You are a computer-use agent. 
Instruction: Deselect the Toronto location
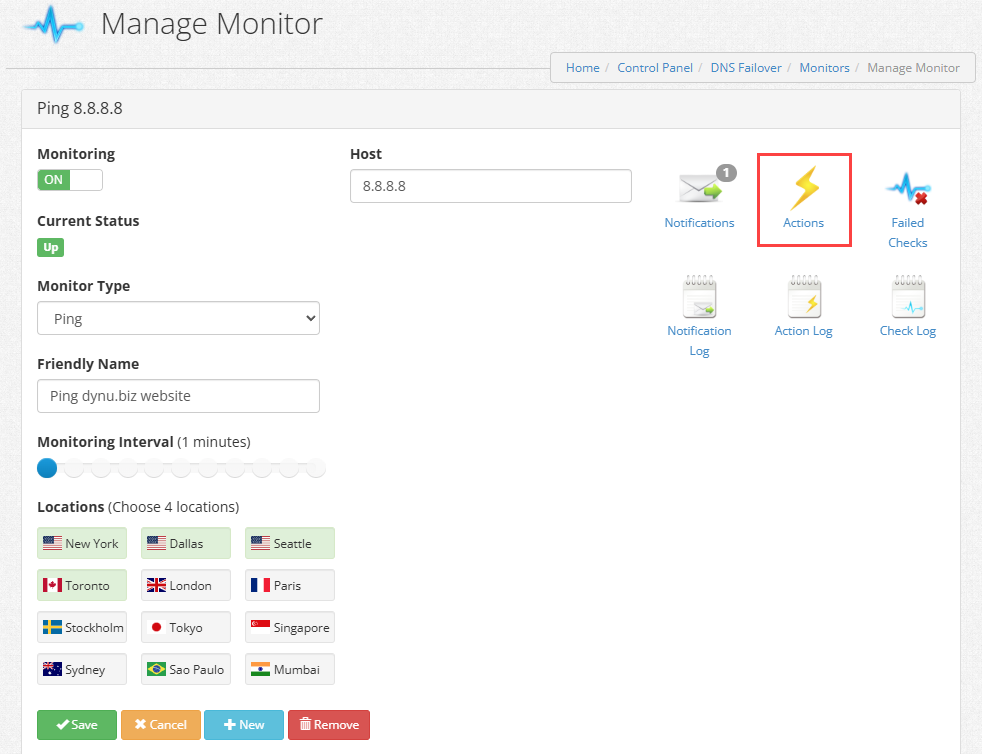pos(82,585)
